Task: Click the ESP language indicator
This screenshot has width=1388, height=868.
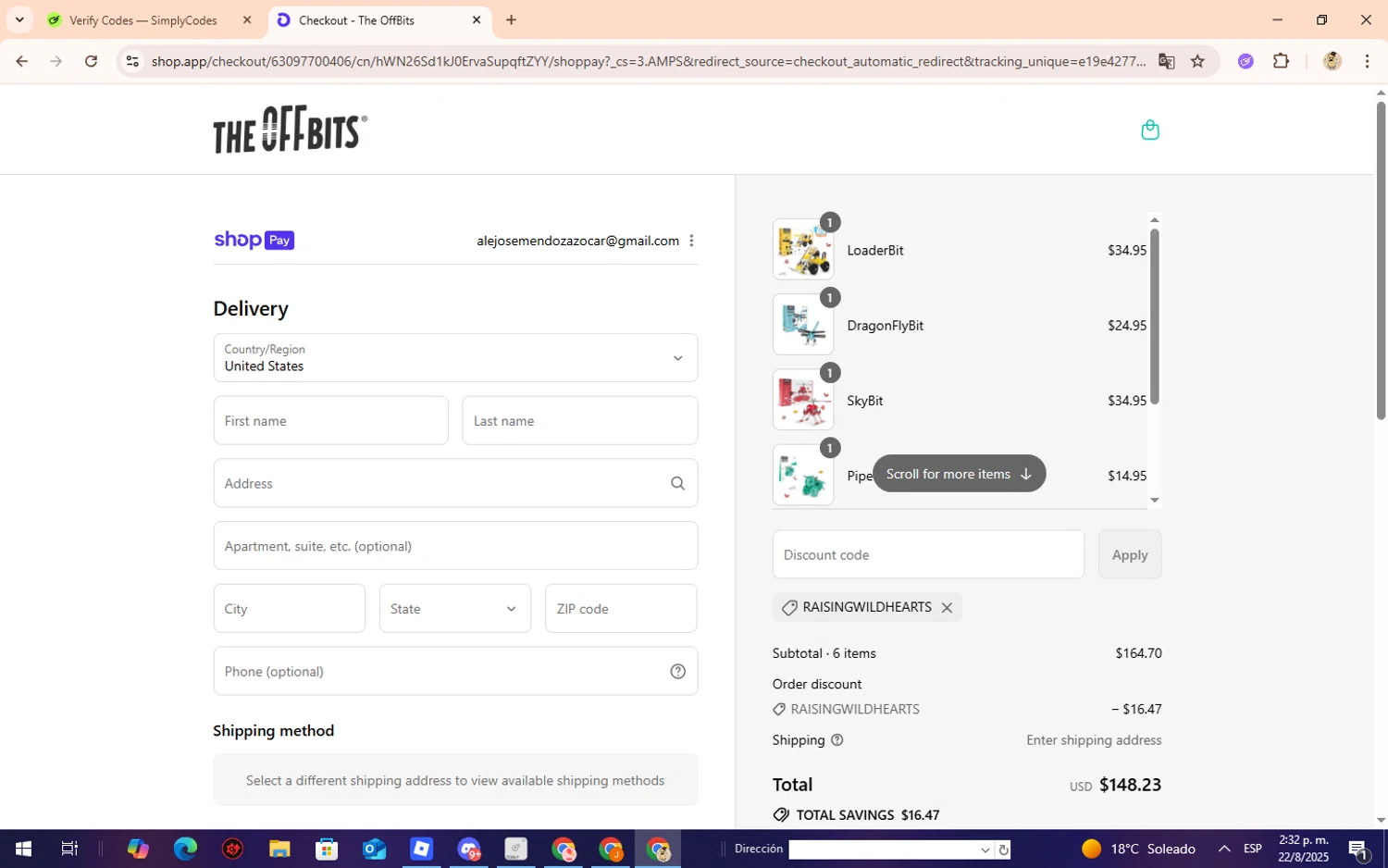Action: tap(1253, 849)
